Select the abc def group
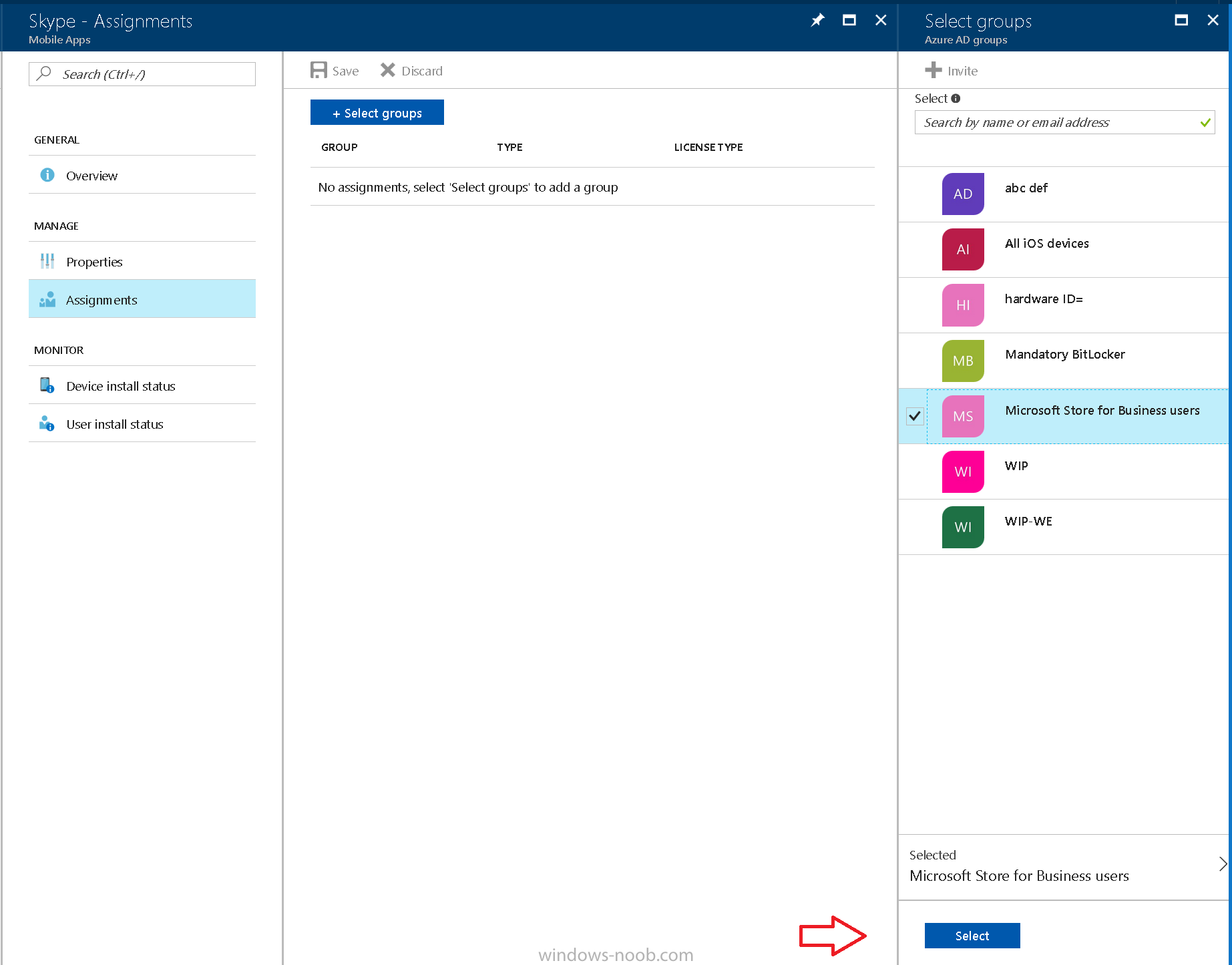This screenshot has height=965, width=1232. [x=1063, y=194]
